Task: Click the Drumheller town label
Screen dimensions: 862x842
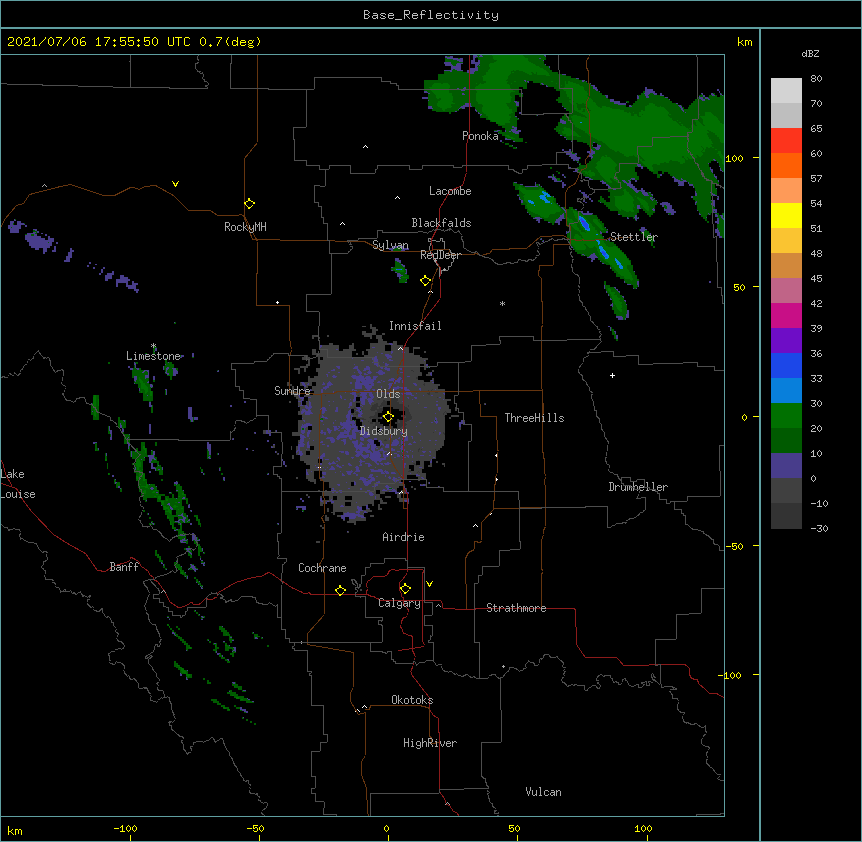Action: (x=638, y=487)
